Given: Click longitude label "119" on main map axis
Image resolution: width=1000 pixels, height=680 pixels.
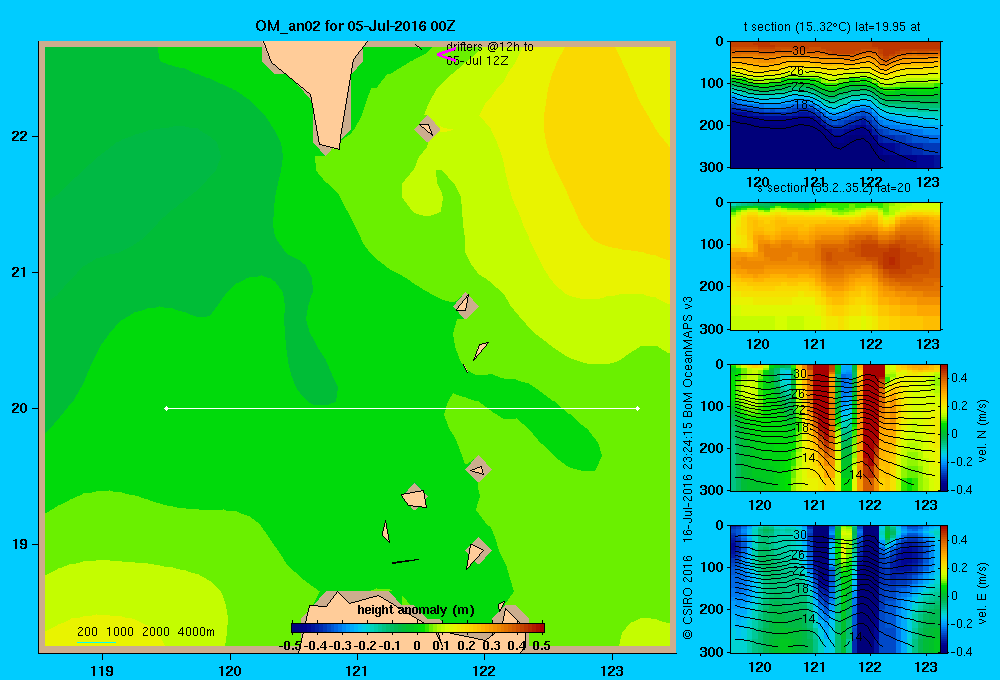Looking at the screenshot, I should click(x=102, y=670).
